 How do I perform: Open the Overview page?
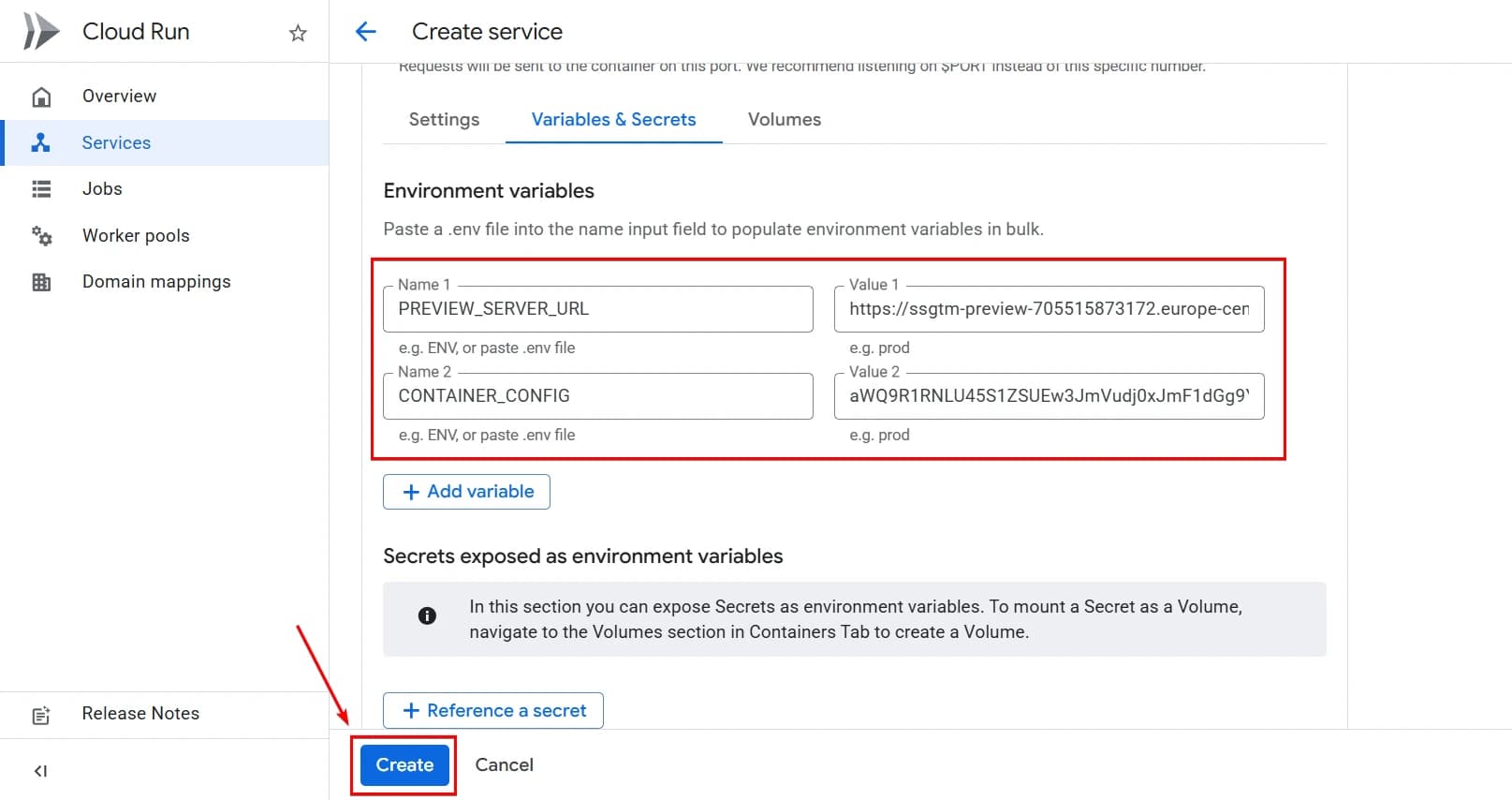(x=165, y=96)
